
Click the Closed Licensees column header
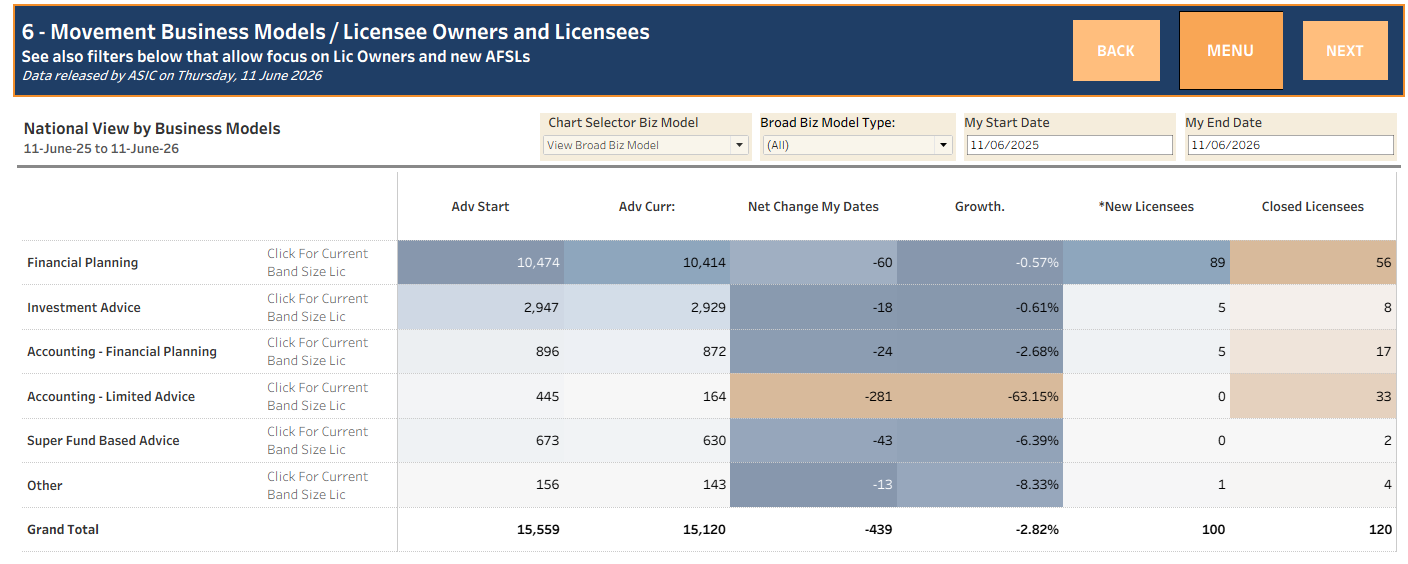pos(1312,206)
